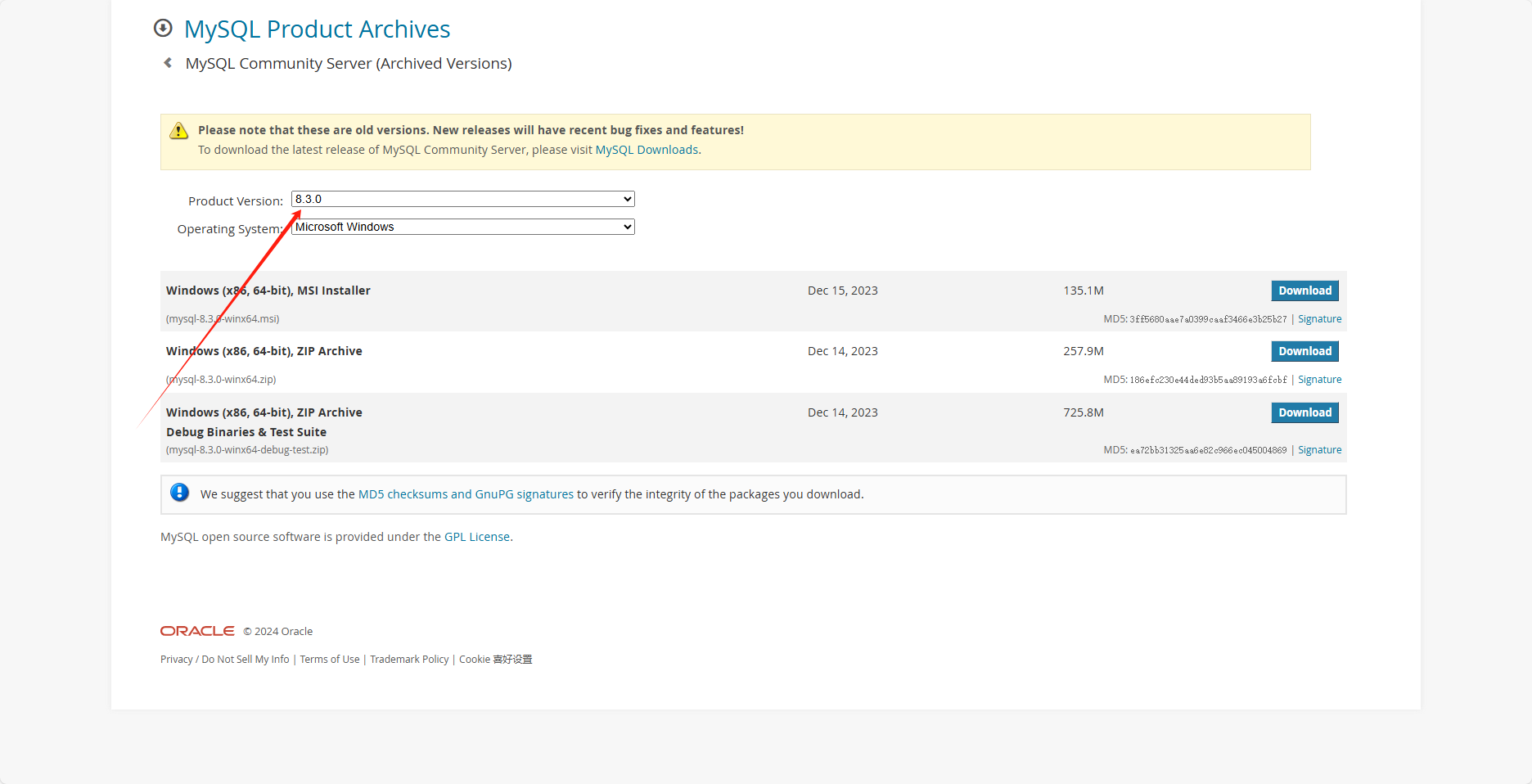Open Signature link for MSI Installer
The image size is (1532, 784).
click(1319, 319)
